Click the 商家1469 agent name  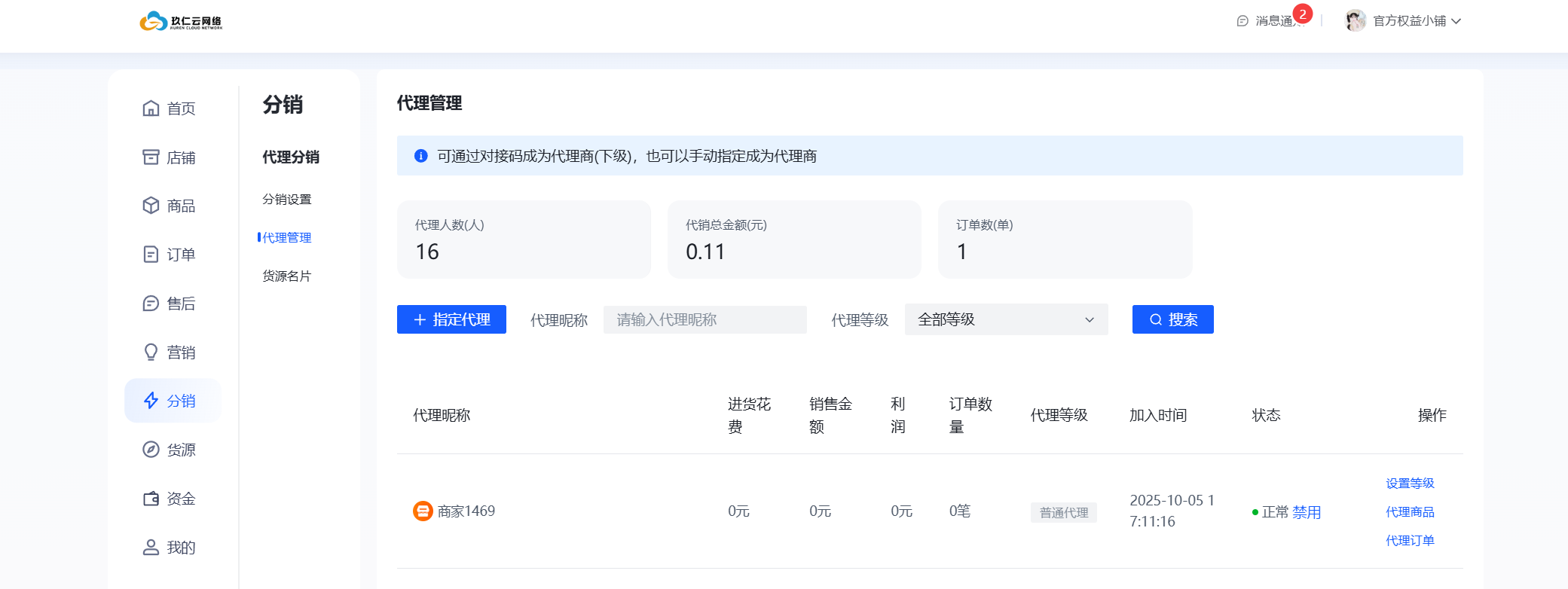[466, 511]
